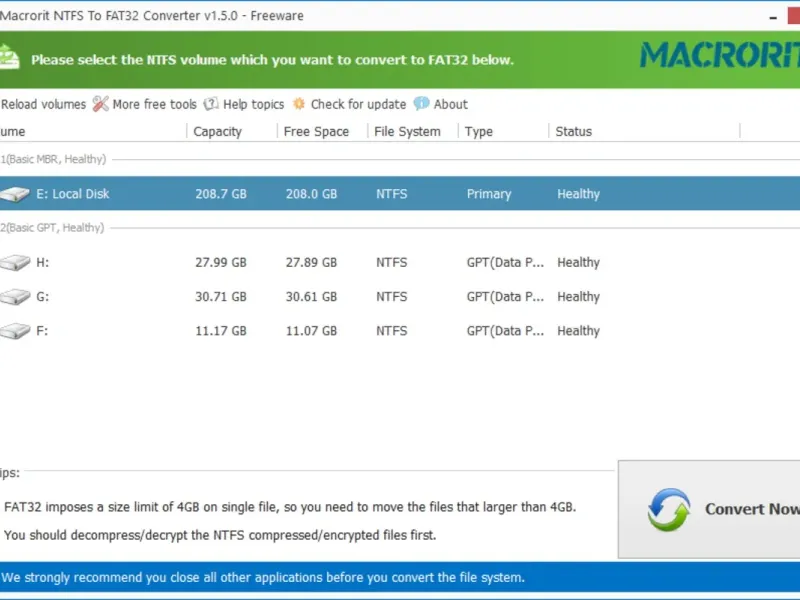This screenshot has height=600, width=800.
Task: Click the FAT32 4GB size limit tip
Action: pyautogui.click(x=290, y=507)
